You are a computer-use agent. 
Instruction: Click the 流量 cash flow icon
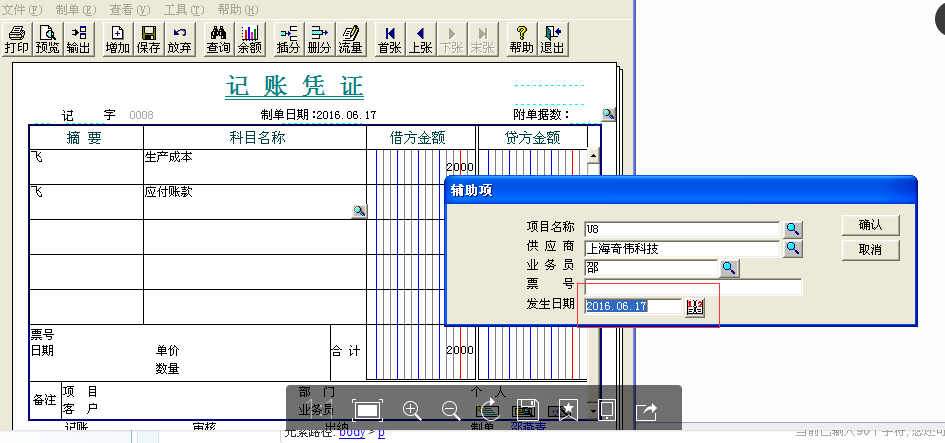(x=350, y=40)
